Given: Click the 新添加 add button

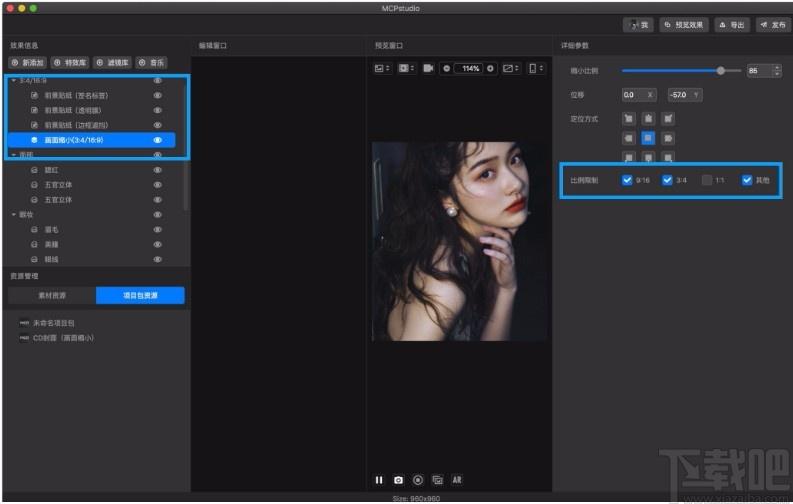Looking at the screenshot, I should (27, 62).
